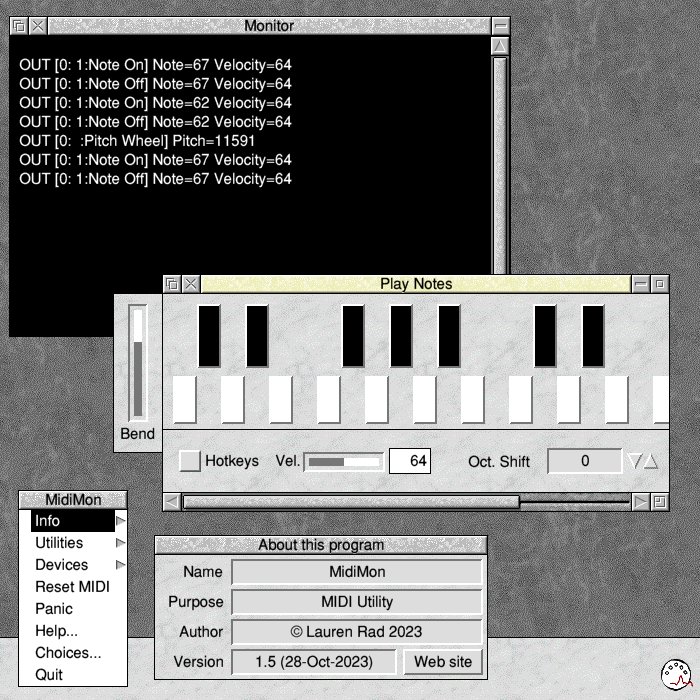Click Play Notes resize corner icon
The height and width of the screenshot is (700, 700).
tap(660, 502)
